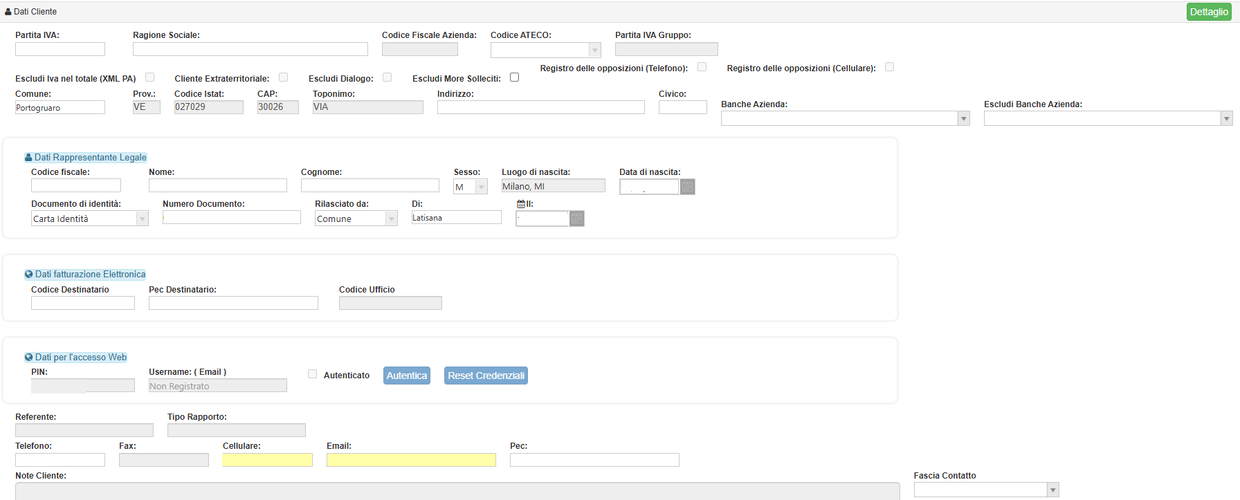
Task: Click the Pec Destinatario input field
Action: tap(233, 303)
